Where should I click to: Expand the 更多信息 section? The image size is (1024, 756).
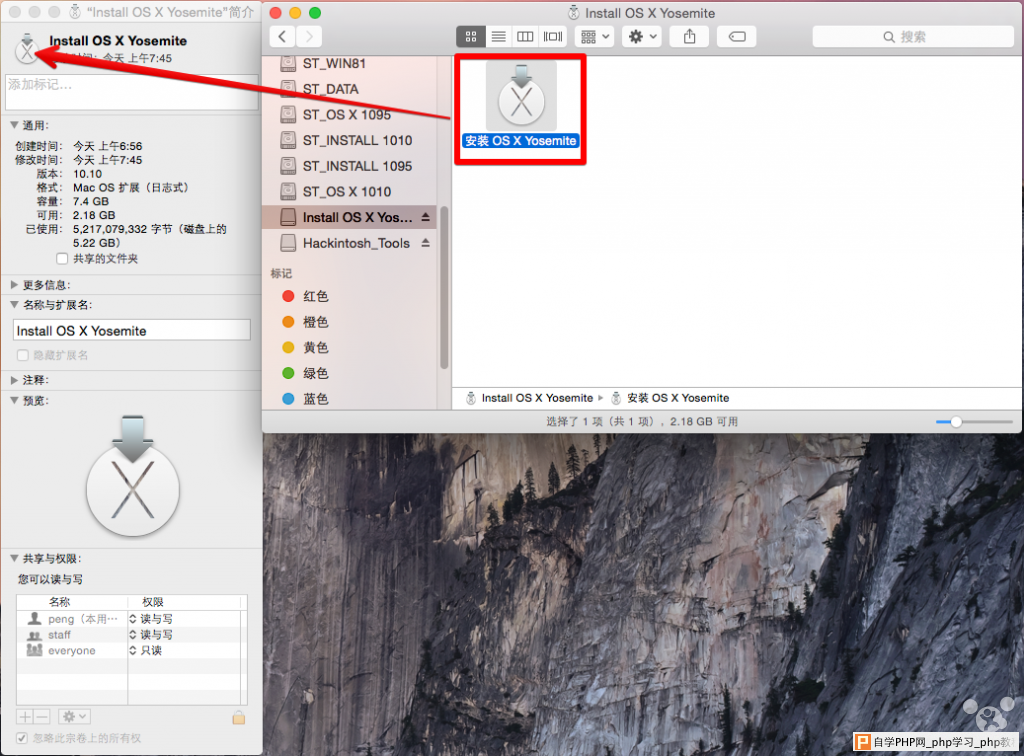coord(14,285)
